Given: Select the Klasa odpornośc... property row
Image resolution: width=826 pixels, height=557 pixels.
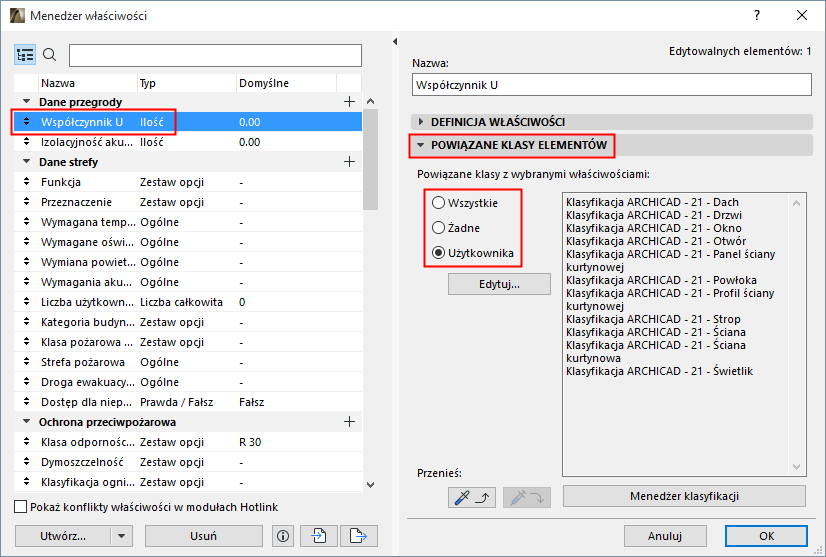Looking at the screenshot, I should (x=188, y=442).
